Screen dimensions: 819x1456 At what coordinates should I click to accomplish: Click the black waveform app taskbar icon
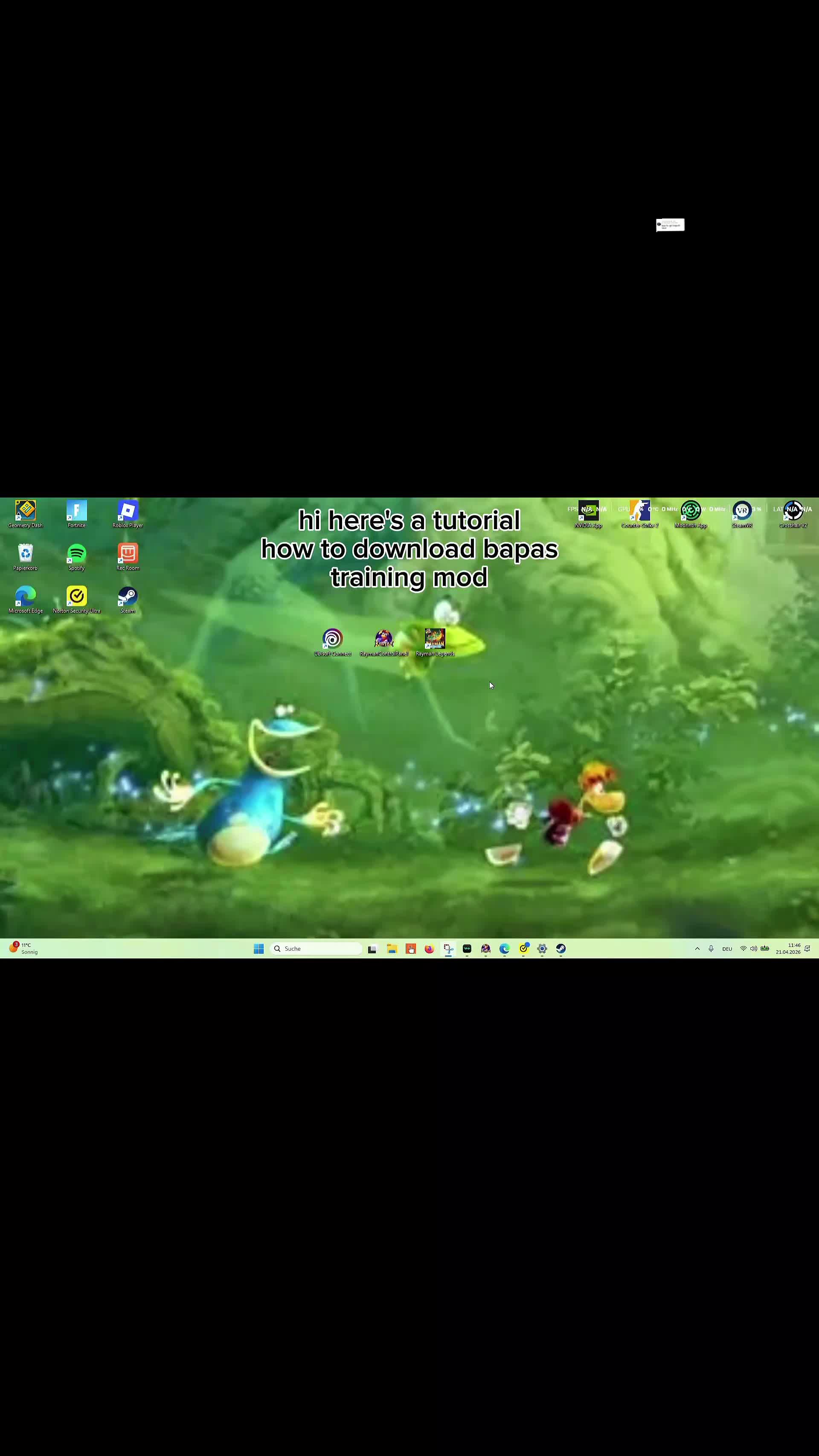click(467, 949)
